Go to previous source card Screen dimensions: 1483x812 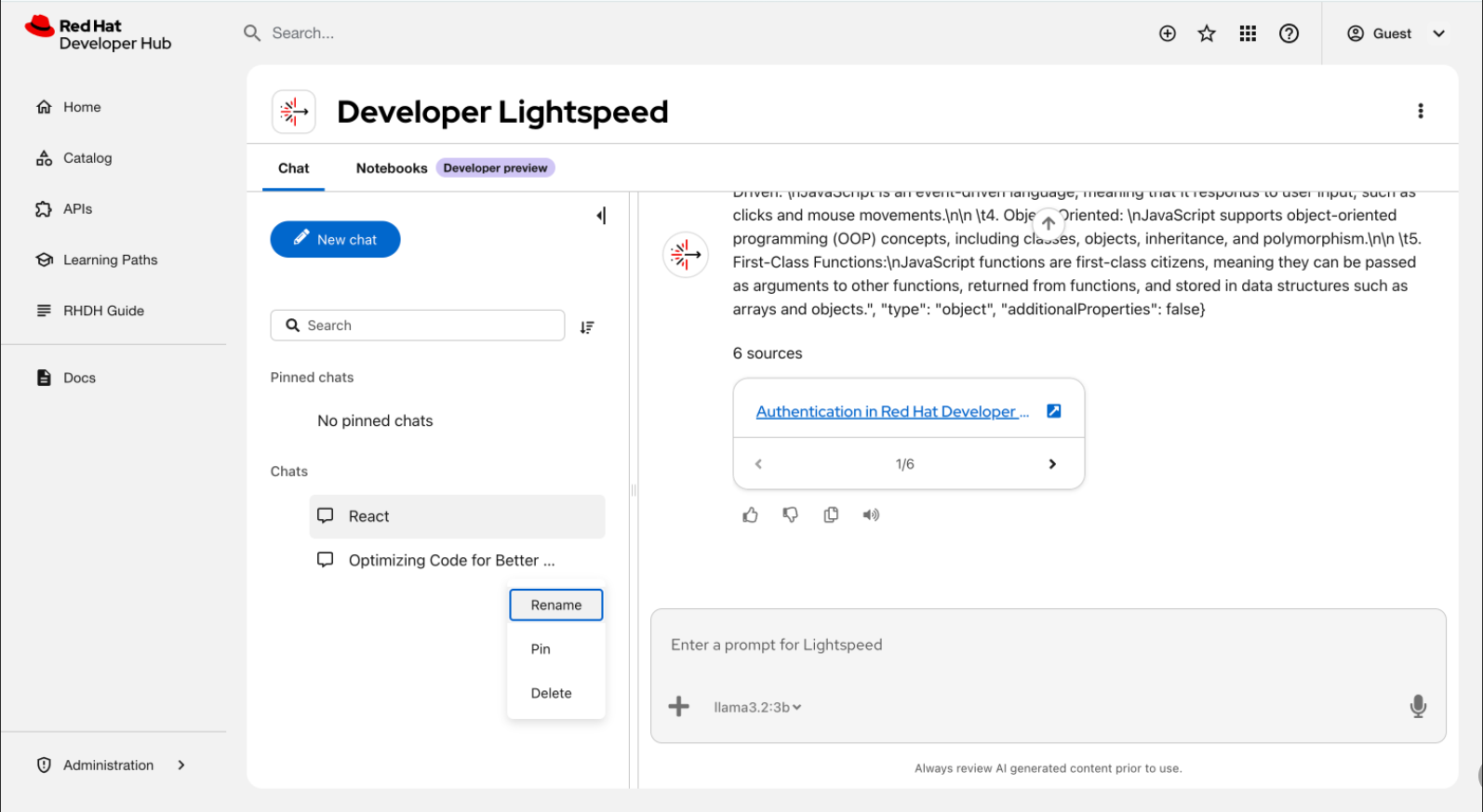pyautogui.click(x=758, y=464)
